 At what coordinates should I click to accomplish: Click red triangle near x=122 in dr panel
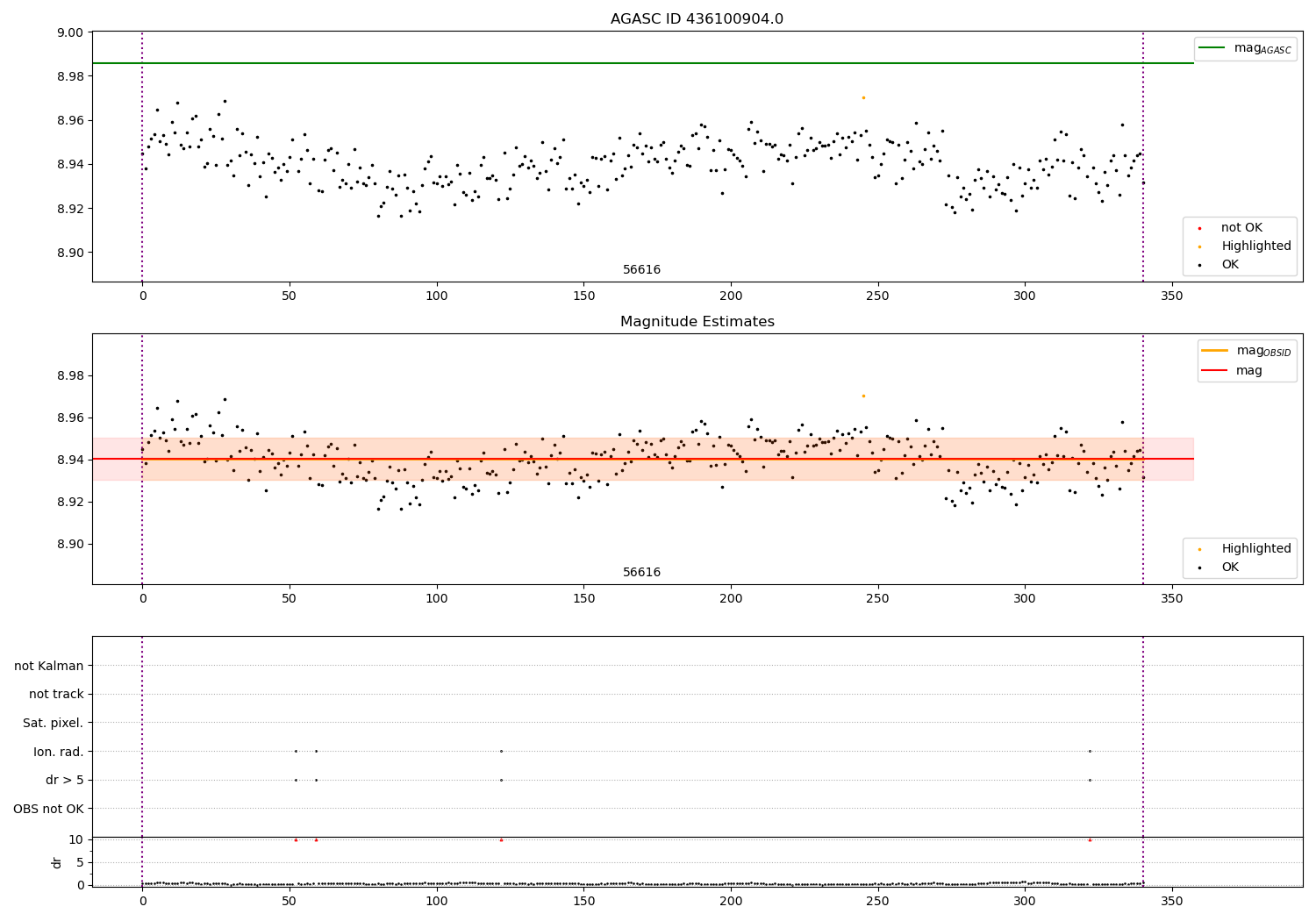(x=501, y=839)
